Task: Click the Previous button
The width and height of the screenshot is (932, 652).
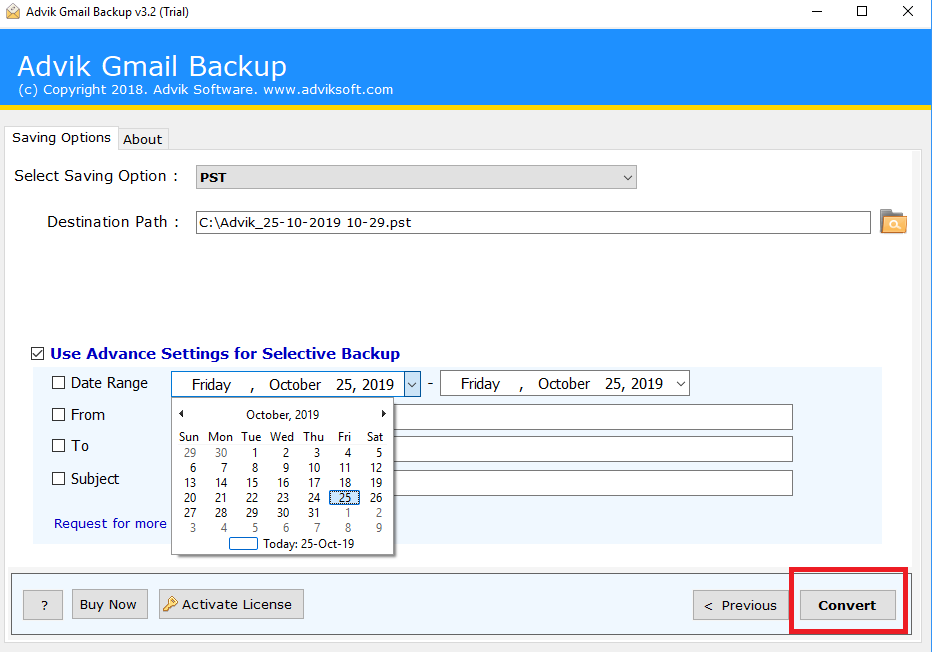Action: click(x=741, y=605)
